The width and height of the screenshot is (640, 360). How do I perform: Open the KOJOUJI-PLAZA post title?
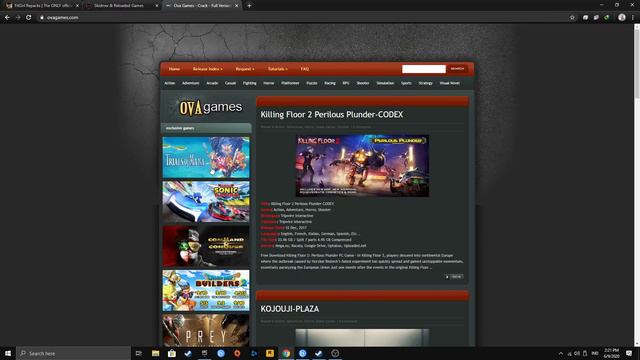[290, 309]
